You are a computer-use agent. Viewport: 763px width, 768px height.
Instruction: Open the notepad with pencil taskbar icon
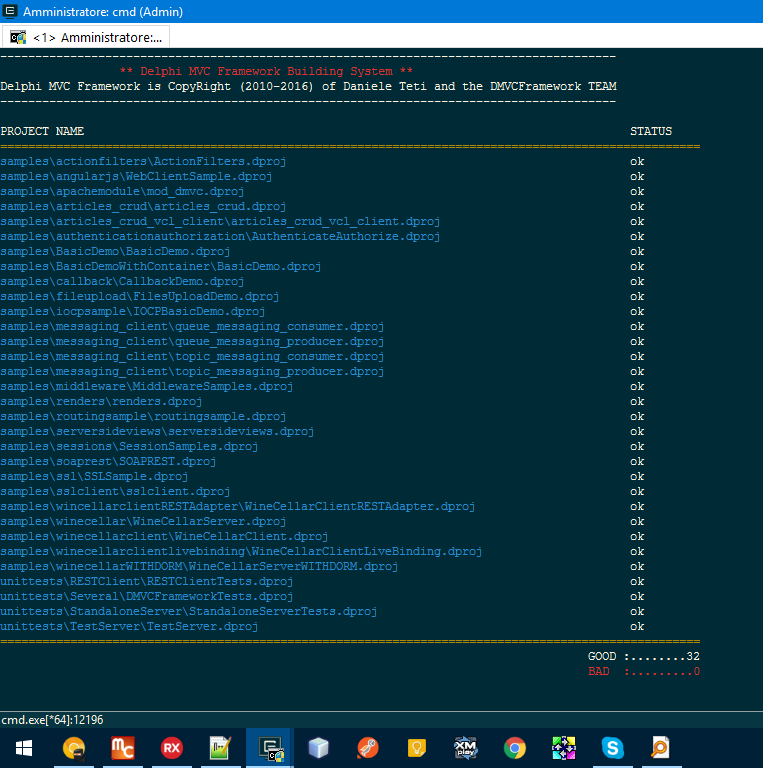click(220, 748)
